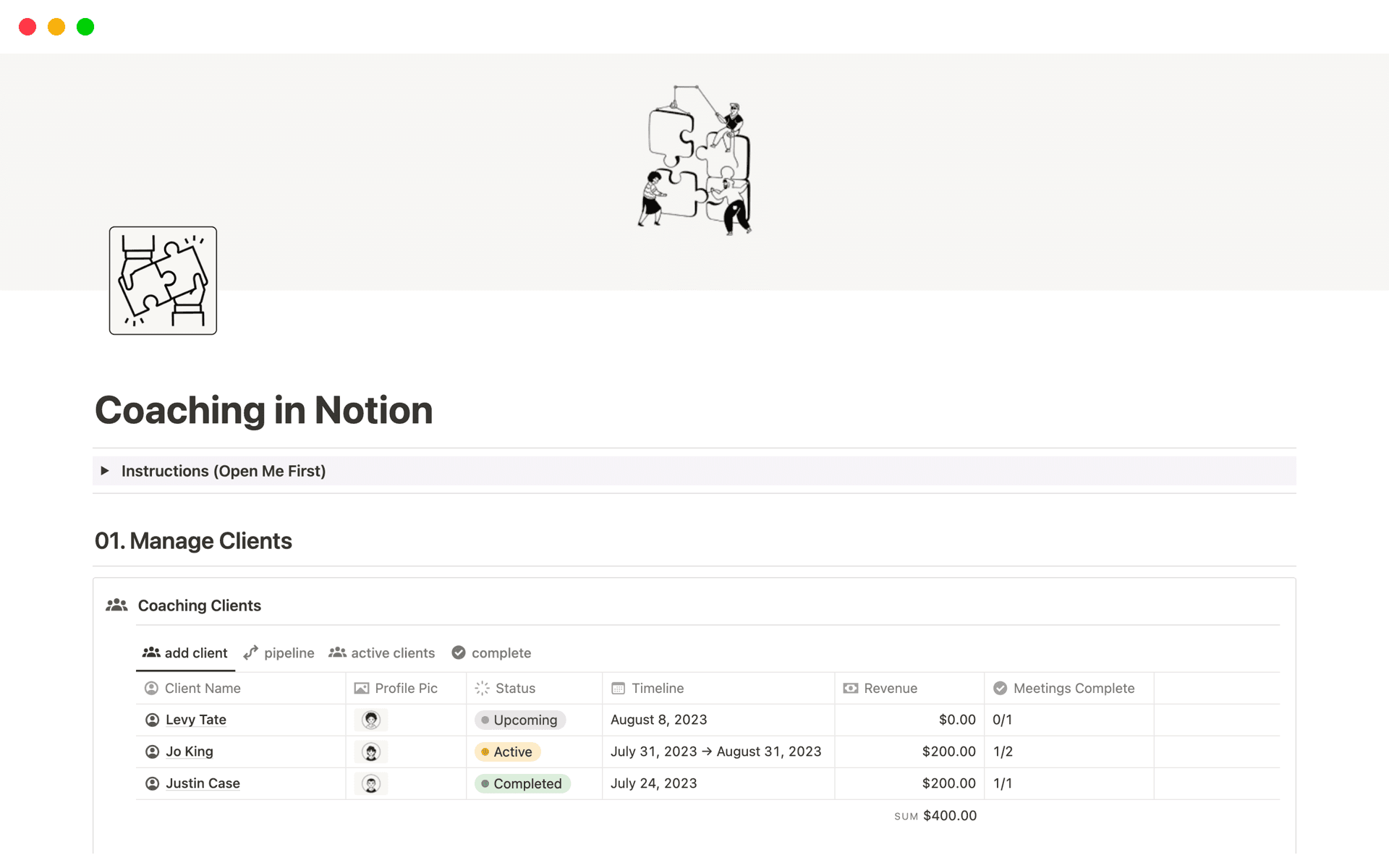Click the puzzle page icon above the title
1389x868 pixels.
click(x=163, y=281)
